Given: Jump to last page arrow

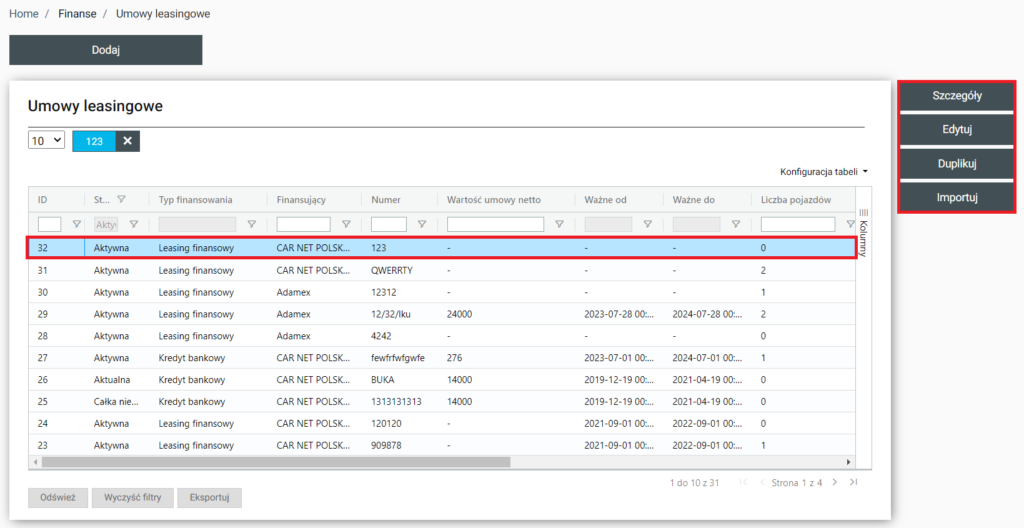Looking at the screenshot, I should click(x=853, y=483).
